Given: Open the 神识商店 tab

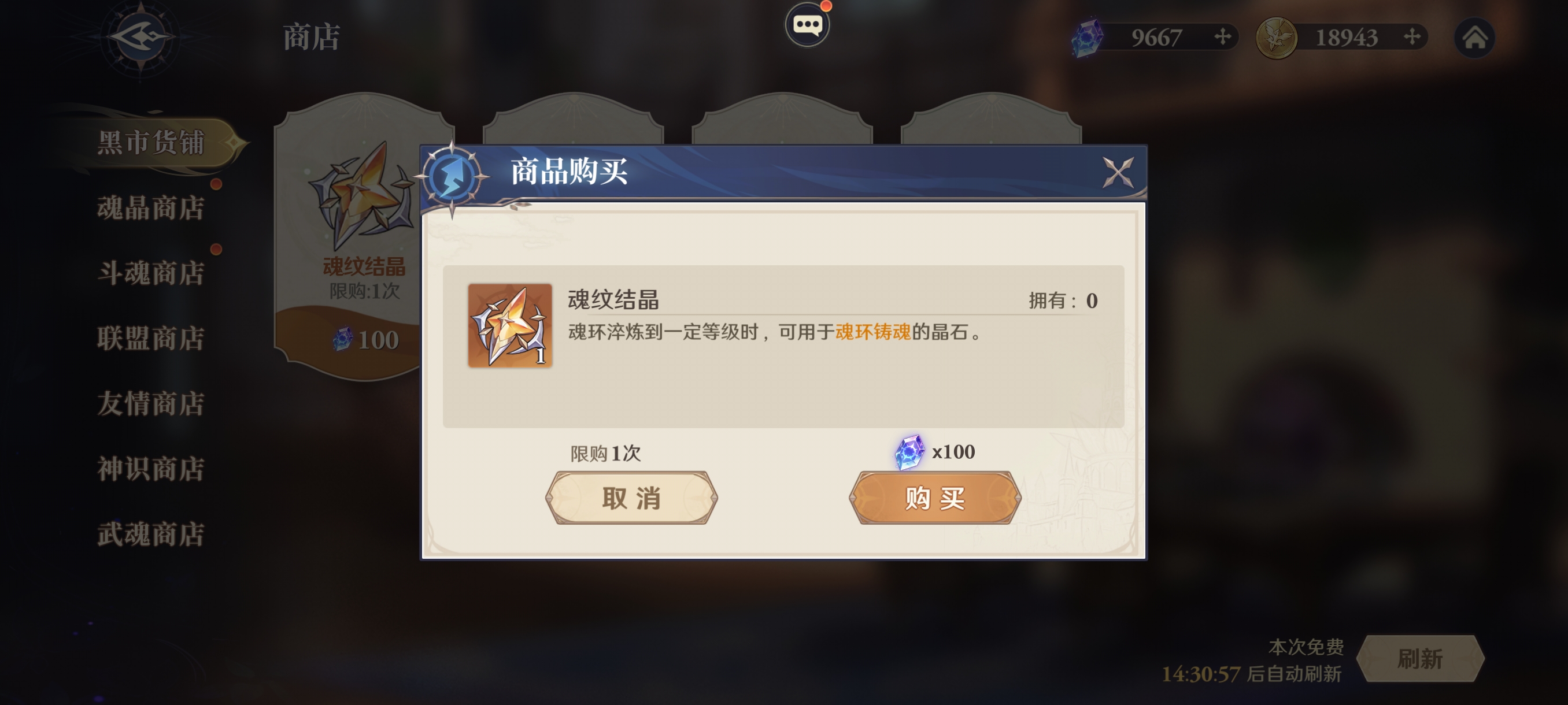Looking at the screenshot, I should pos(150,469).
